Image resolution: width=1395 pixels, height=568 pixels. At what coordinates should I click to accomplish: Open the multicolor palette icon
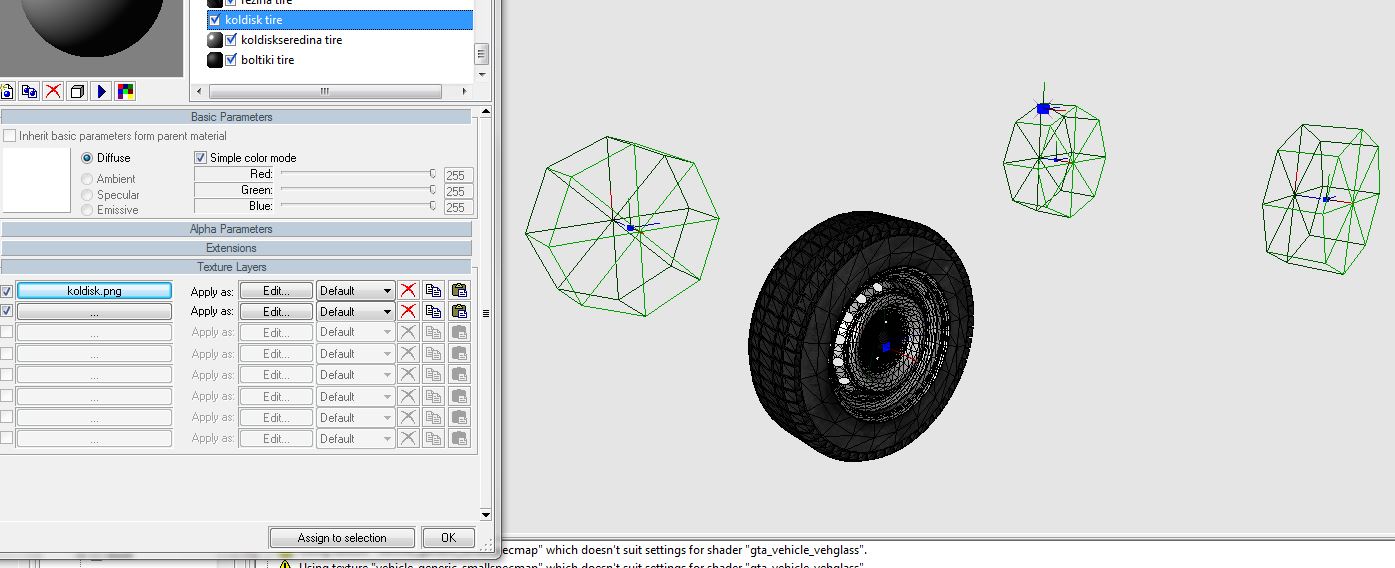click(125, 92)
